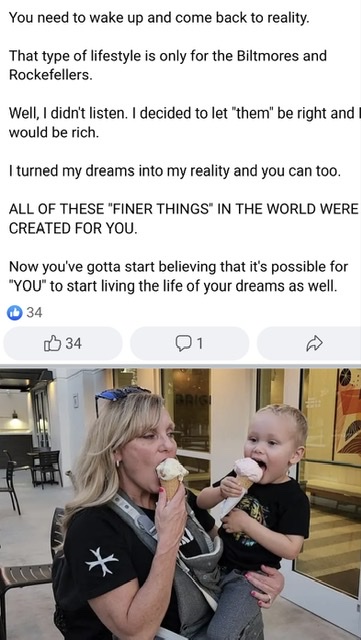Open the photo of woman and child eating ice cream

coord(180,504)
